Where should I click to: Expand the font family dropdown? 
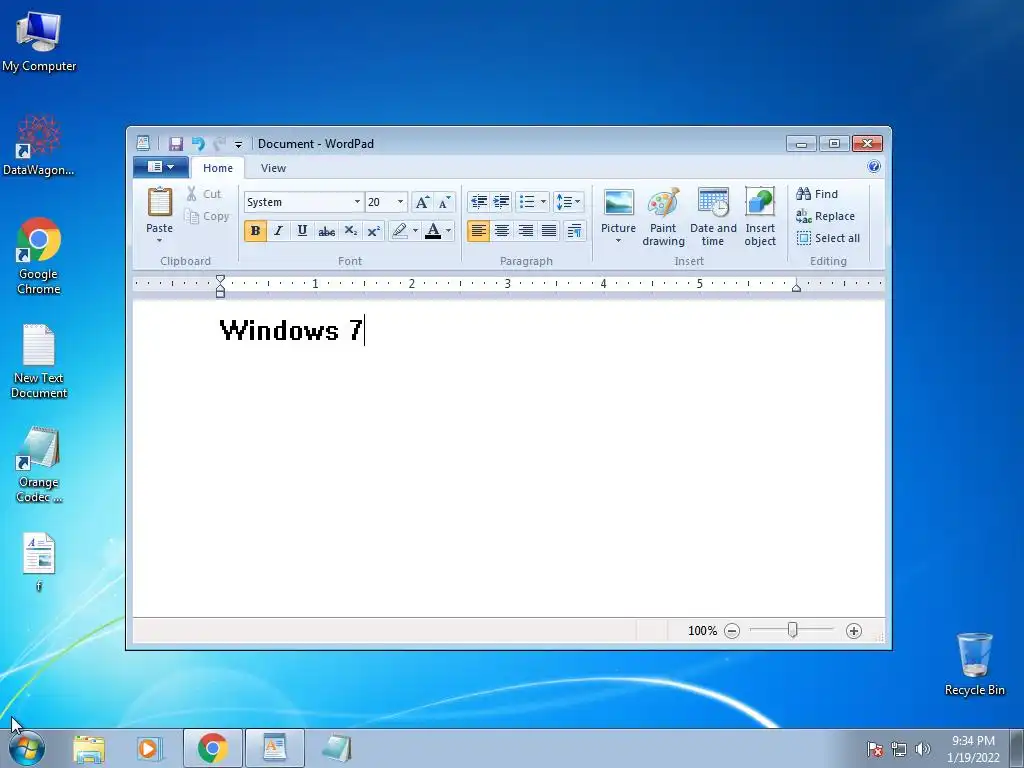357,202
